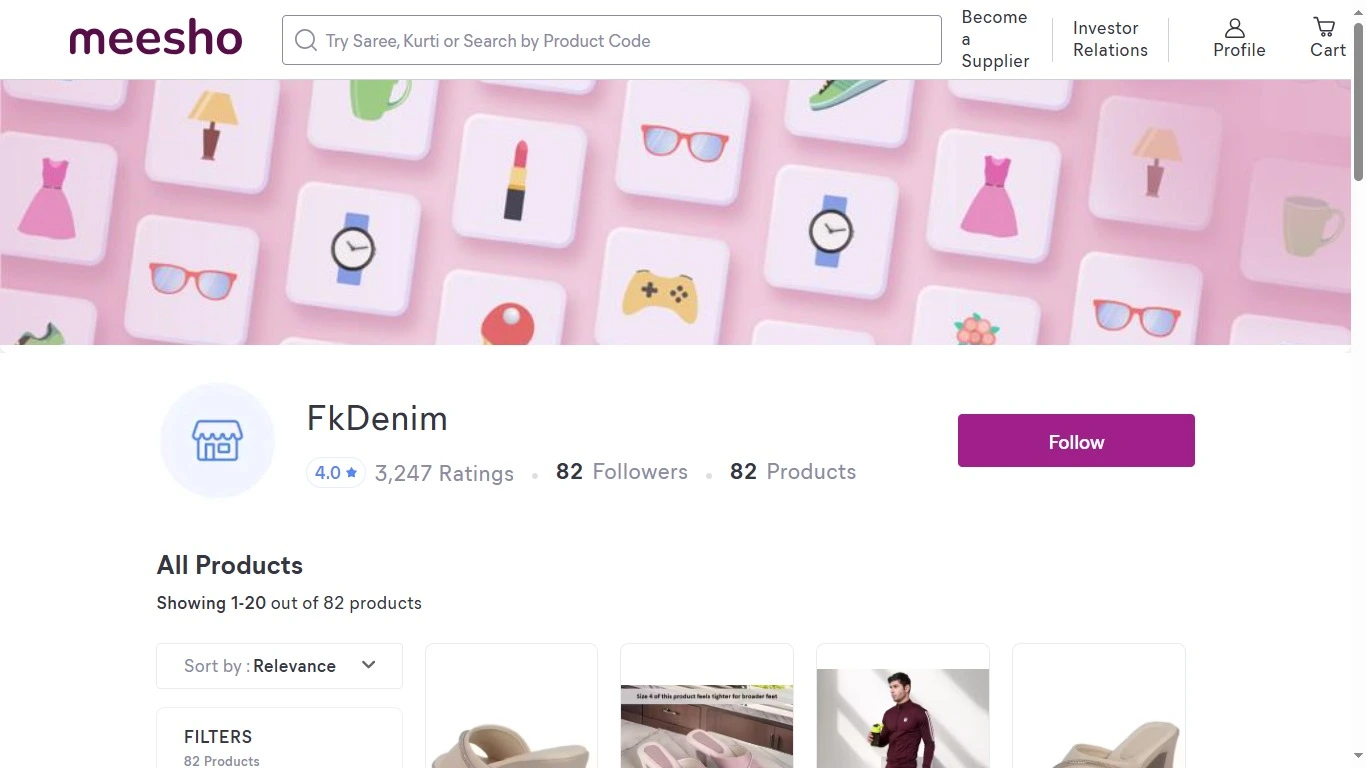Open the Profile icon menu

[1238, 39]
